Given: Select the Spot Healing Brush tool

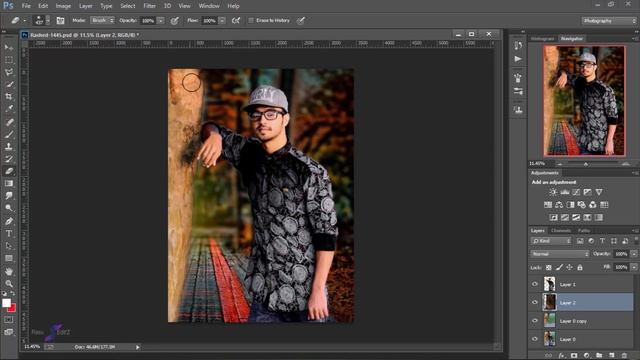Looking at the screenshot, I should pos(9,122).
